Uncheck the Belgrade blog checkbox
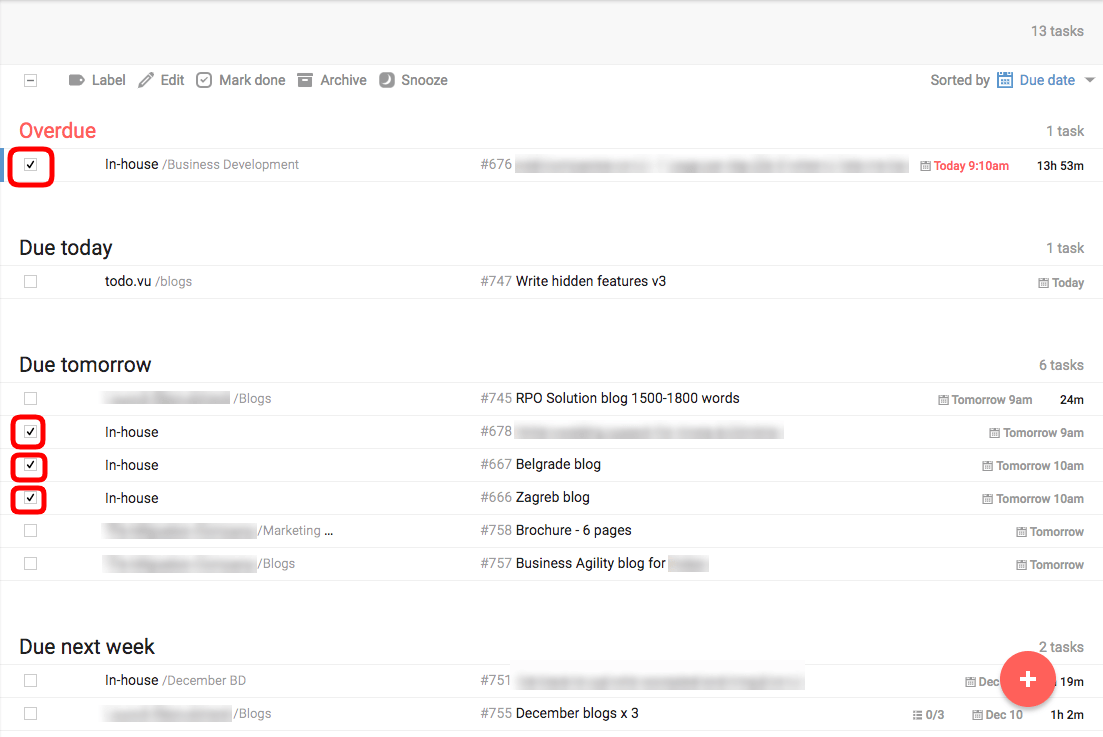Screen dimensions: 1103x737 click(31, 465)
